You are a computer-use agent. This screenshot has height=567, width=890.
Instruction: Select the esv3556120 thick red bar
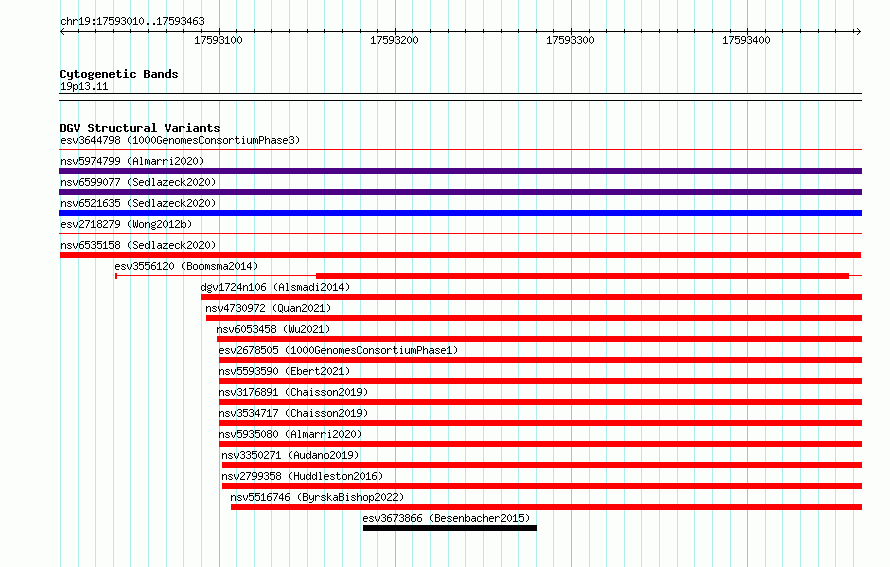click(582, 276)
